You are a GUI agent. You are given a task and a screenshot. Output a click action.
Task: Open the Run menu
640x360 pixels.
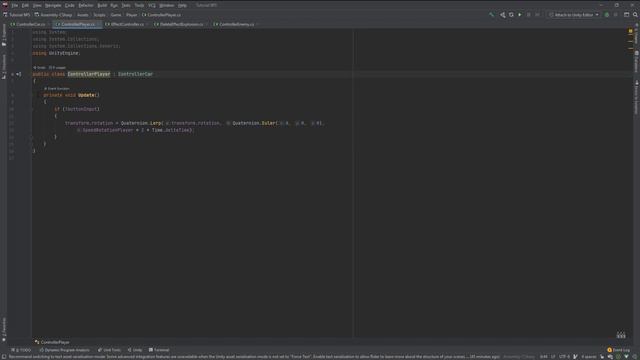[x=114, y=5]
